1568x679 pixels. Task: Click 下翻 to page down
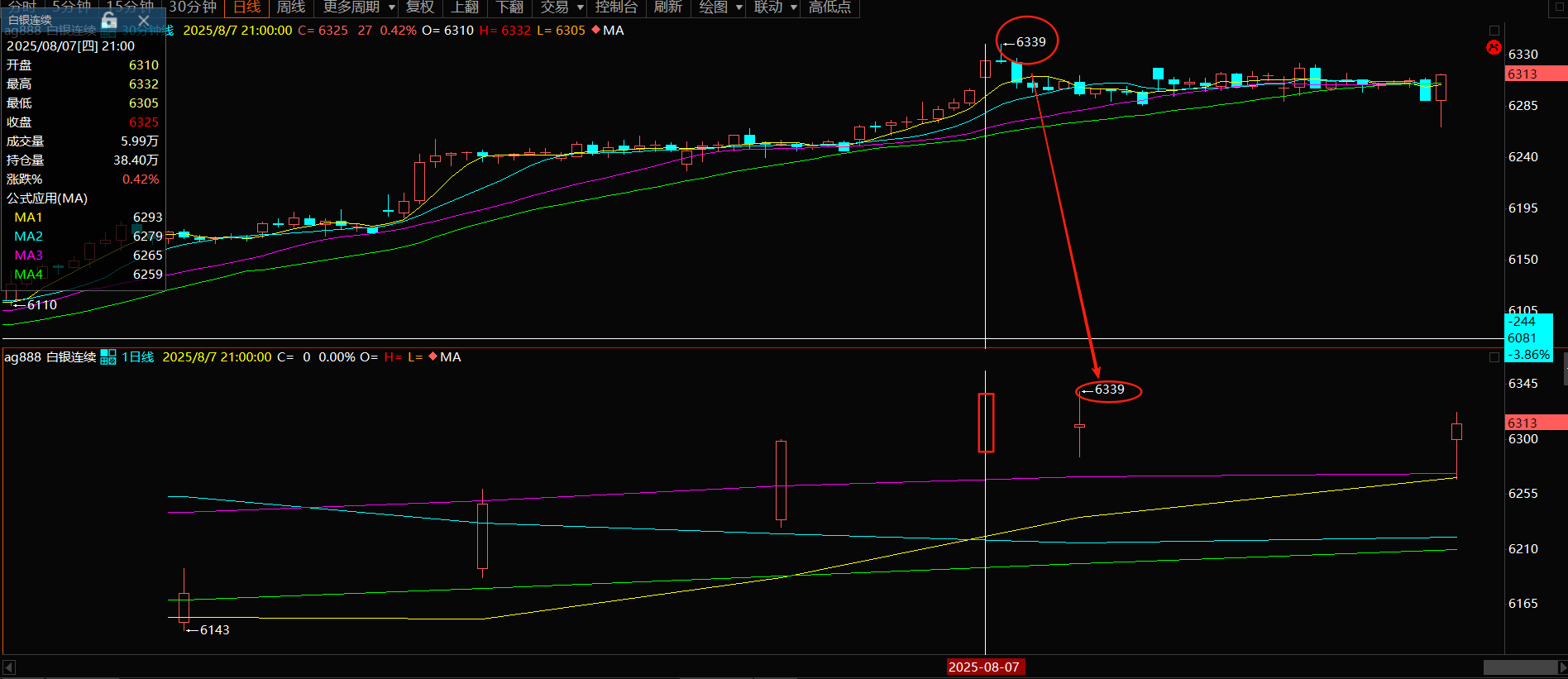tap(510, 7)
